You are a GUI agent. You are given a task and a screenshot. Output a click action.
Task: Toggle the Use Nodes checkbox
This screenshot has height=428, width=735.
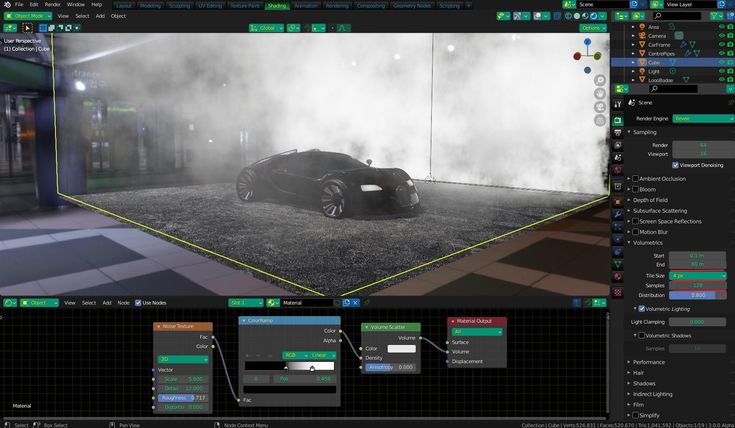point(138,302)
